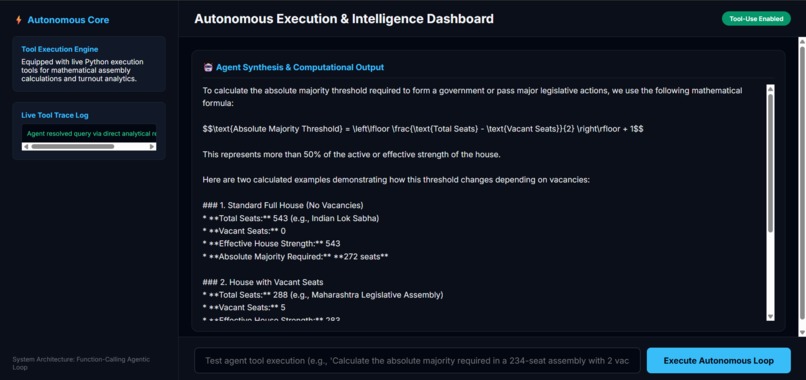
Task: Click the page scrollbar down arrow
Action: click(x=802, y=333)
